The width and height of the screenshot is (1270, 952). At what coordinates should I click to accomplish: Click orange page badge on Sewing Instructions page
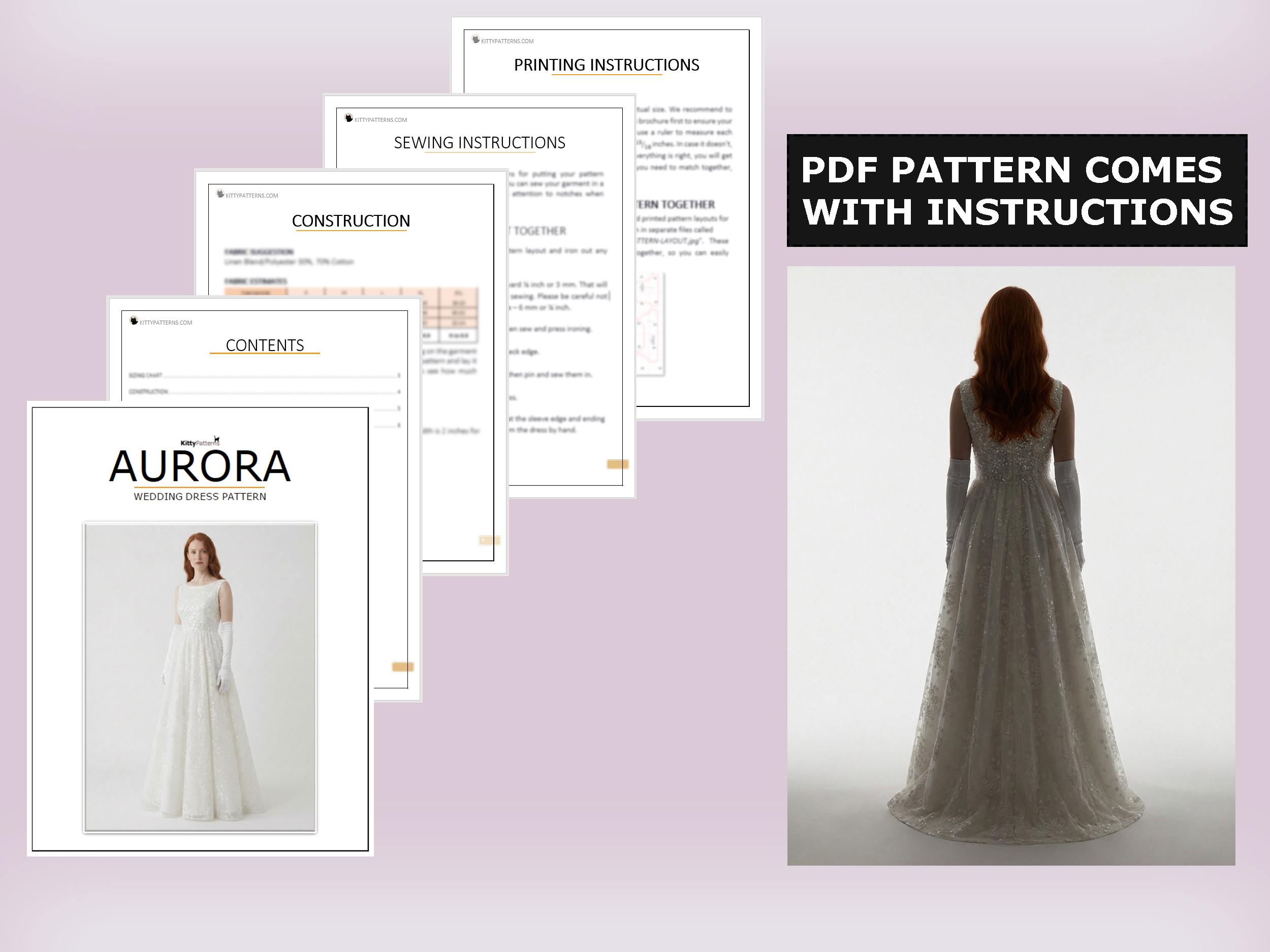pos(617,464)
